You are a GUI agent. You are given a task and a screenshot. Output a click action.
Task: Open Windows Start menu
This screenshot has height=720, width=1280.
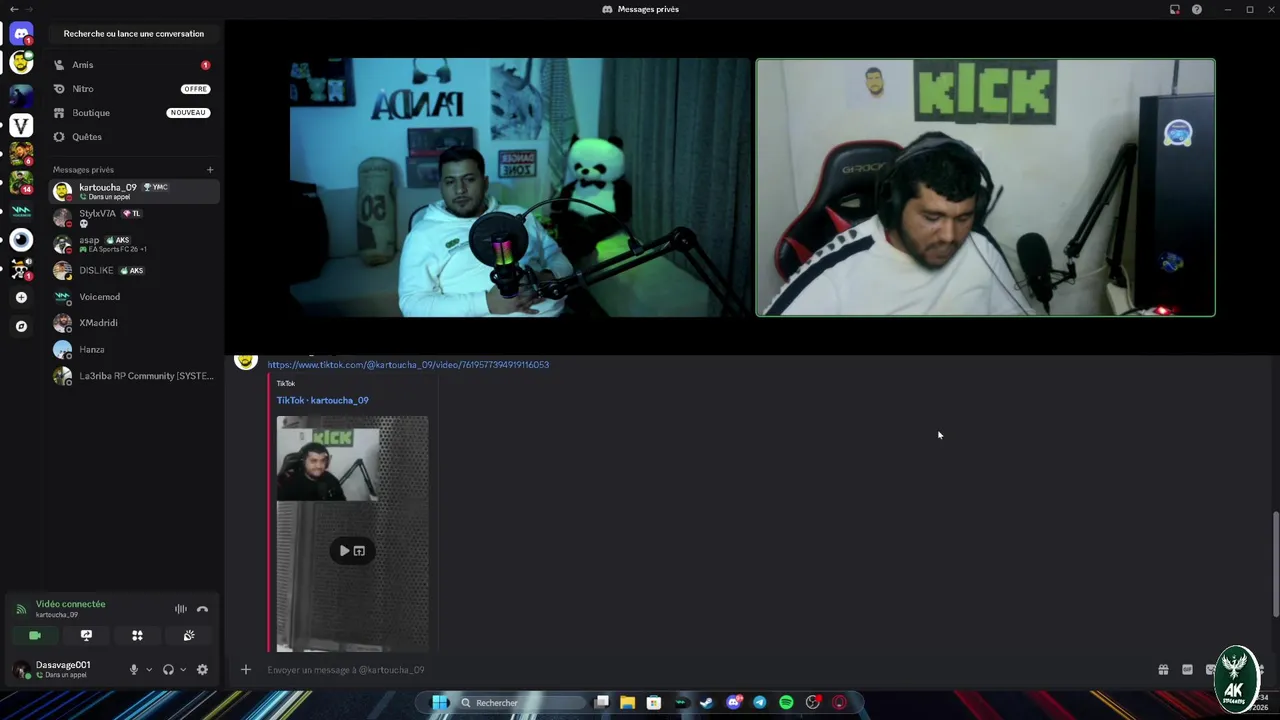coord(439,703)
